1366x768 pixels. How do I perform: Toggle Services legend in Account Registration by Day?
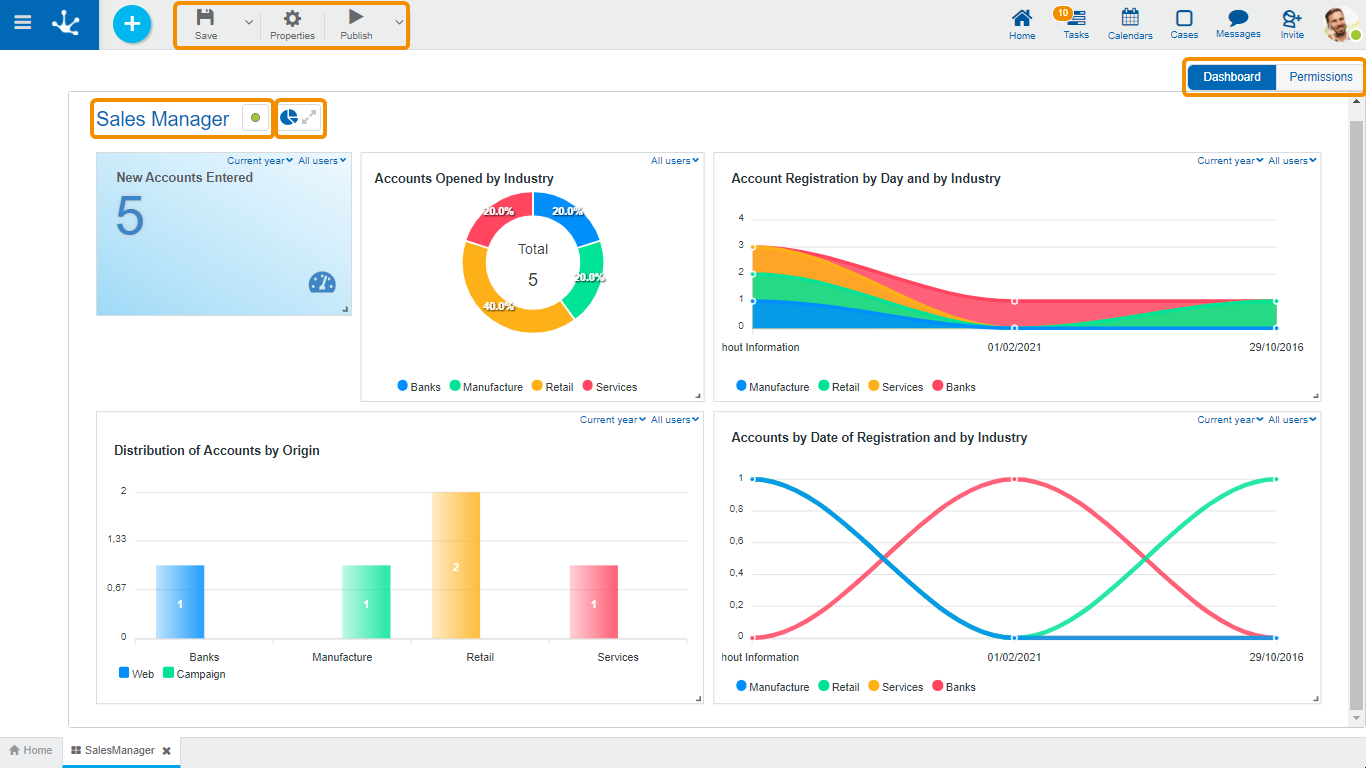coord(896,386)
